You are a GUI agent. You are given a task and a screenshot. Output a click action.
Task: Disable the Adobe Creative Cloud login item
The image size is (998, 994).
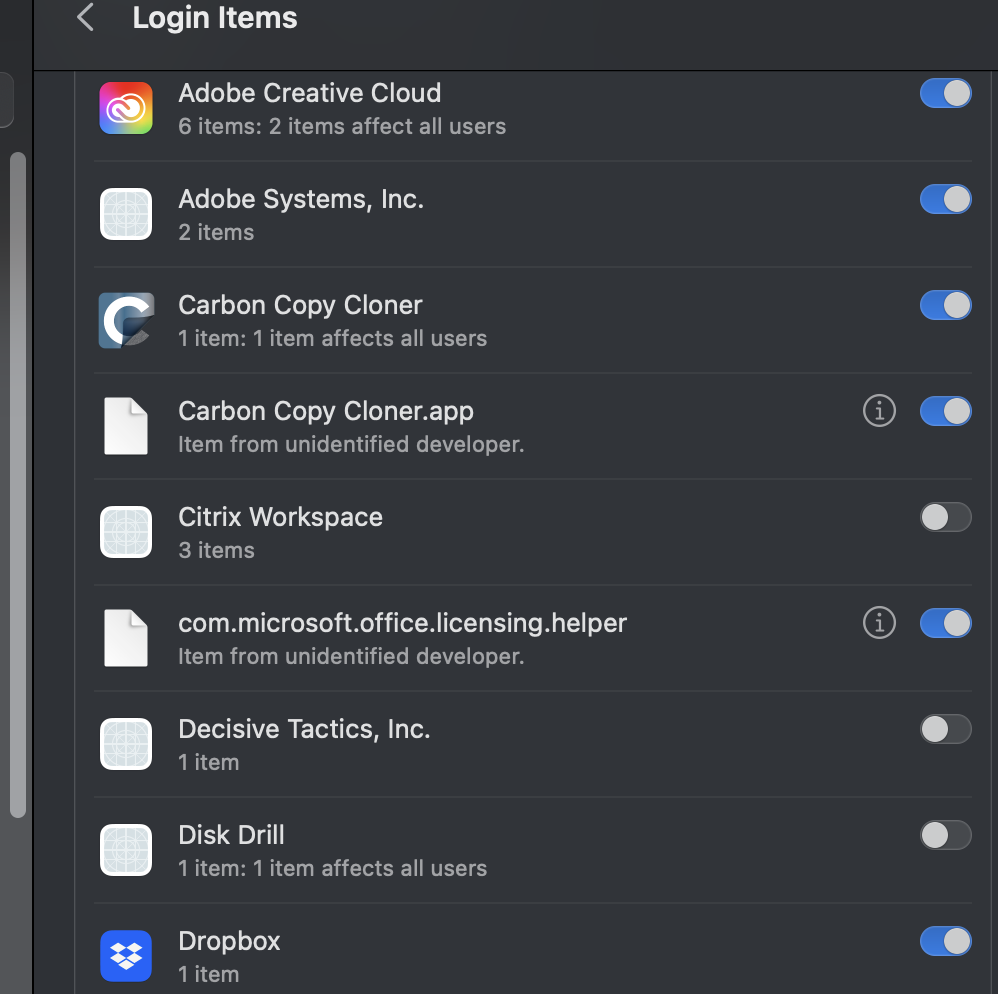(945, 93)
